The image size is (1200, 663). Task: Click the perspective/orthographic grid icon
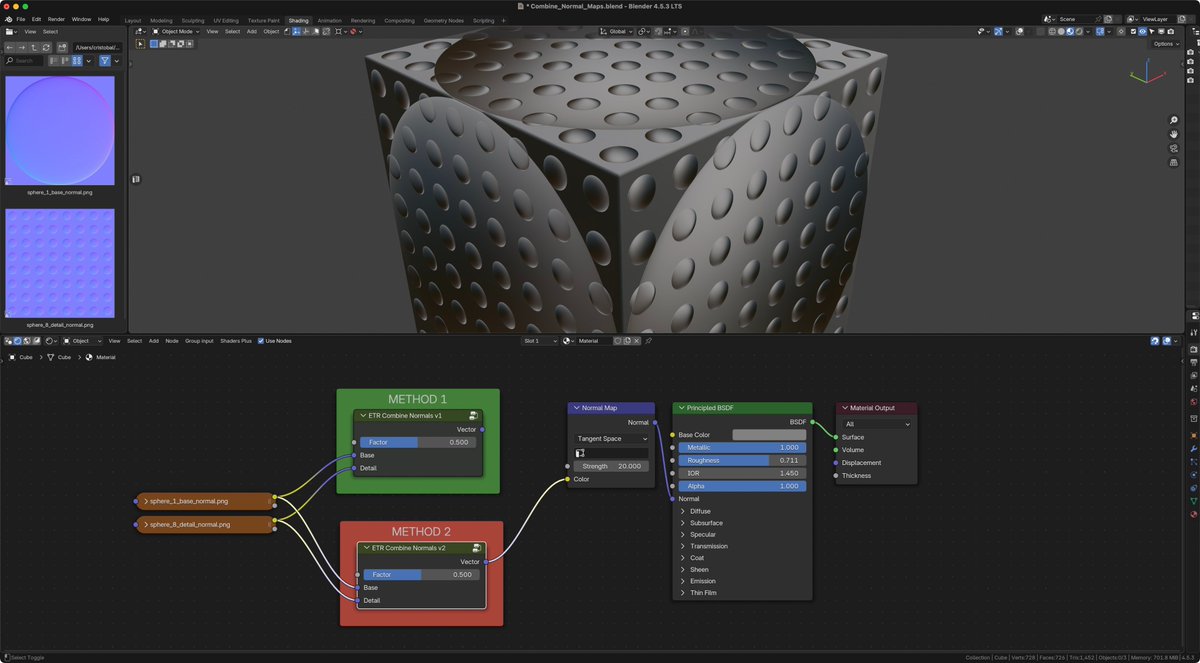tap(1174, 162)
